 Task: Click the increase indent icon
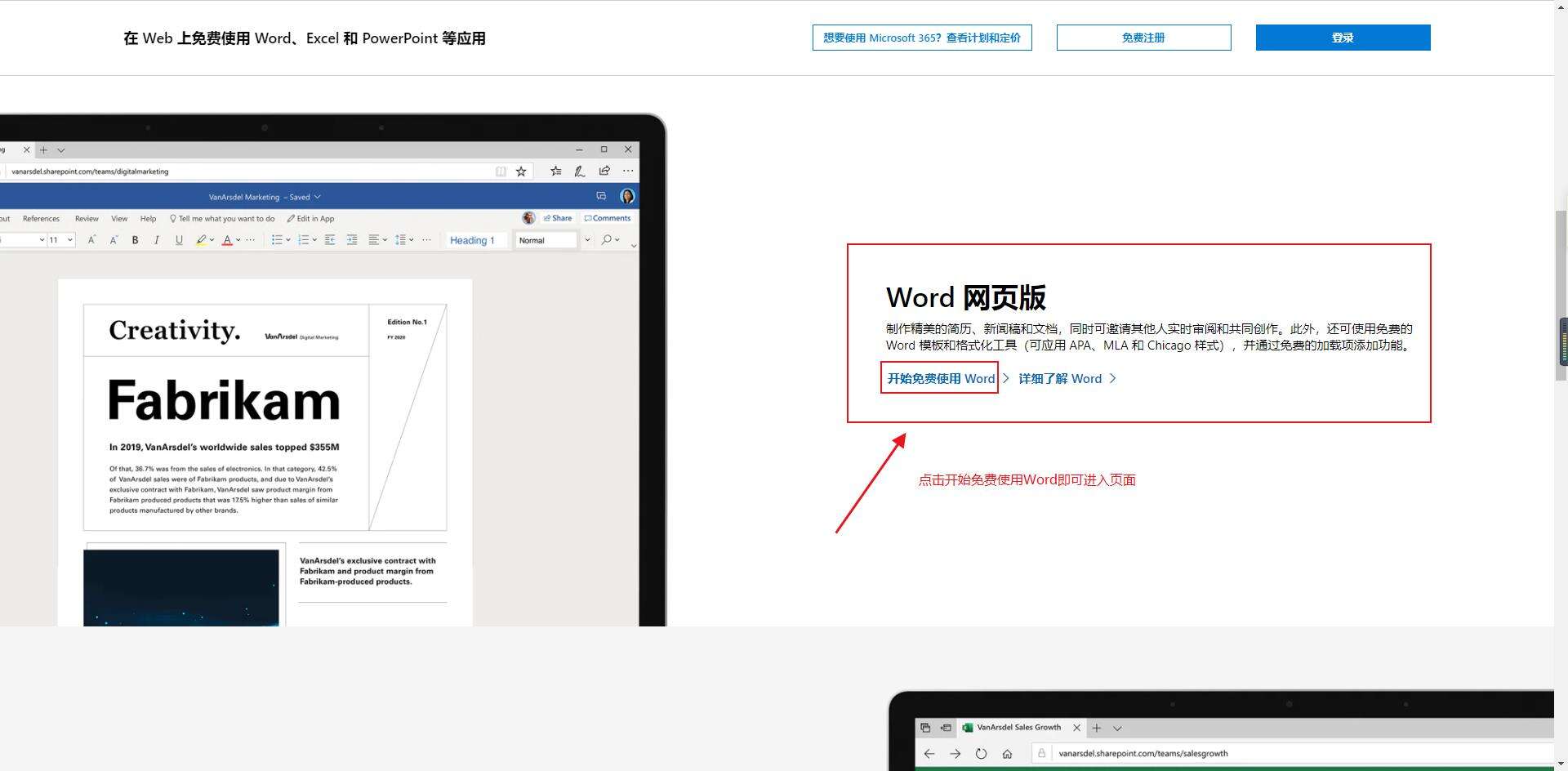352,240
